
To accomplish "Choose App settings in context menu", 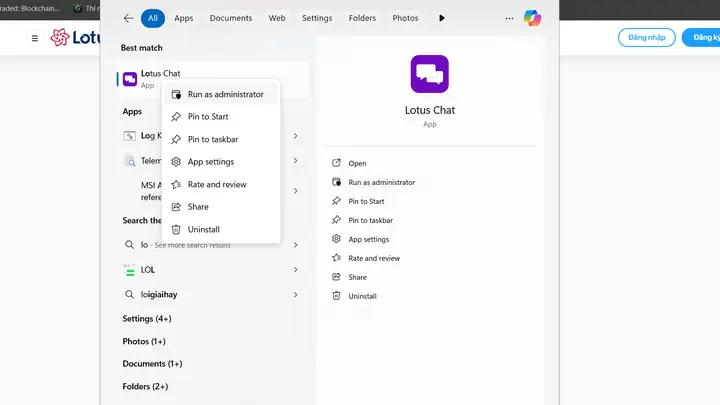I will pos(221,162).
